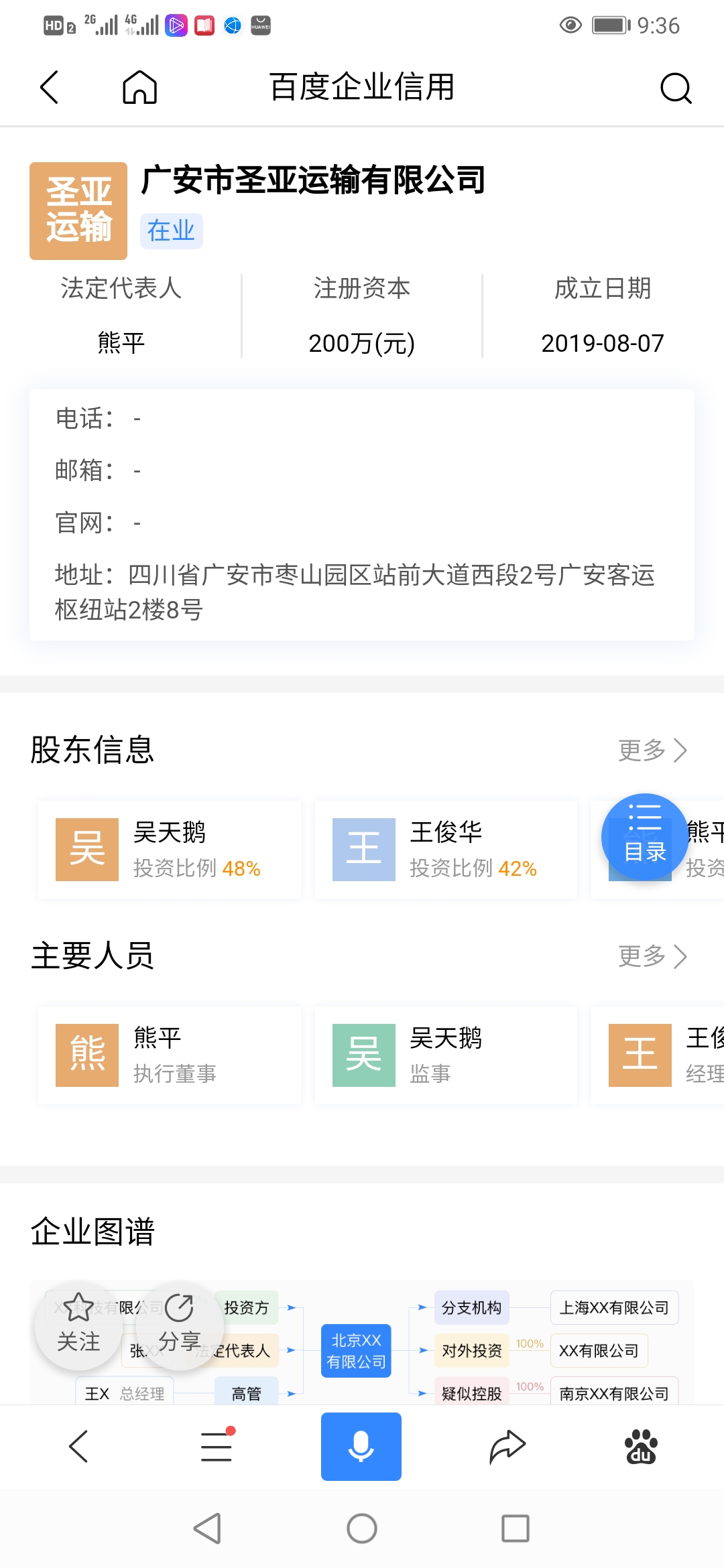
Task: Expand 主要人员 with 更多 arrow
Action: (652, 956)
